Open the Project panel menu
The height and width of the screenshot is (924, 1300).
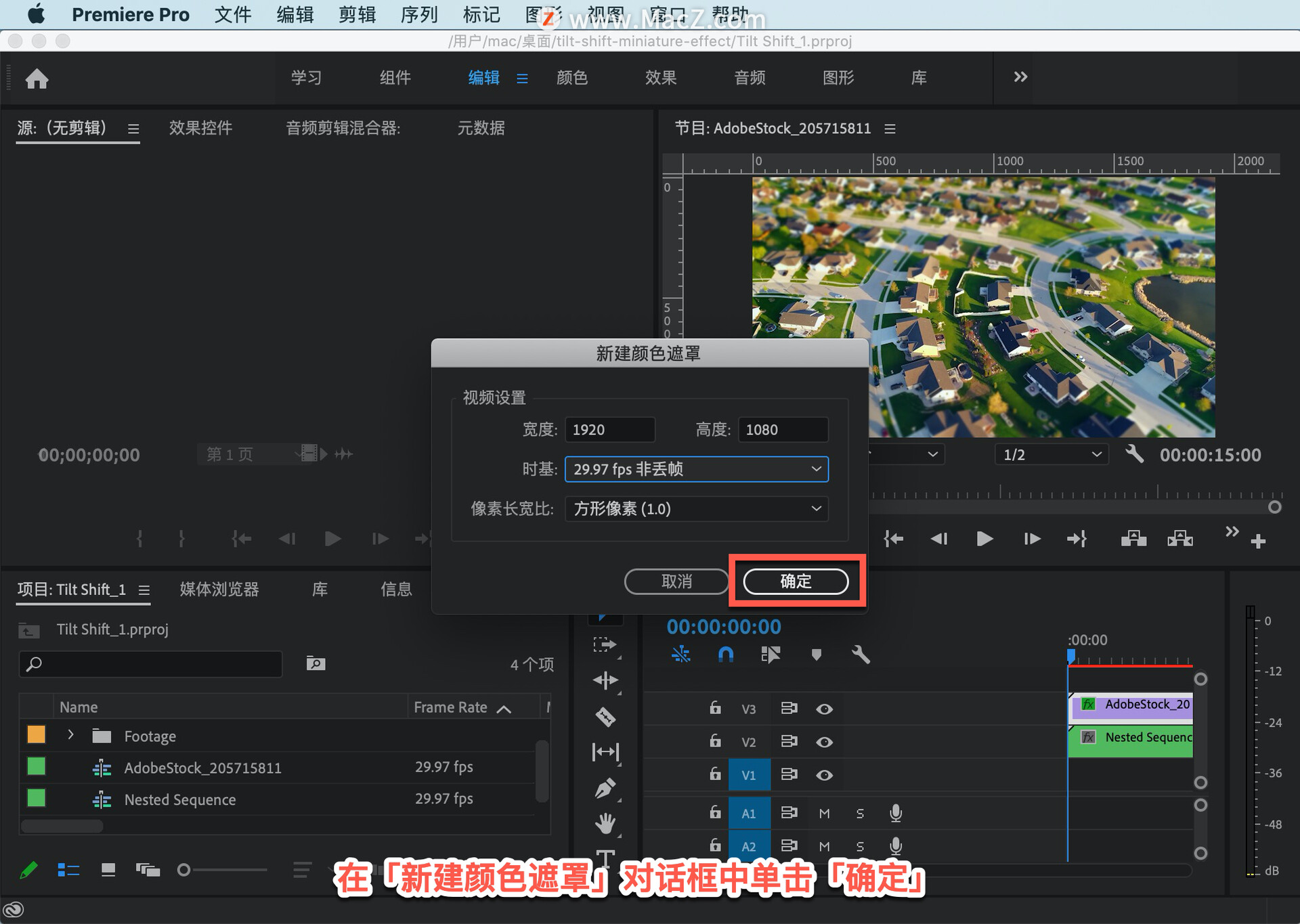click(x=144, y=590)
